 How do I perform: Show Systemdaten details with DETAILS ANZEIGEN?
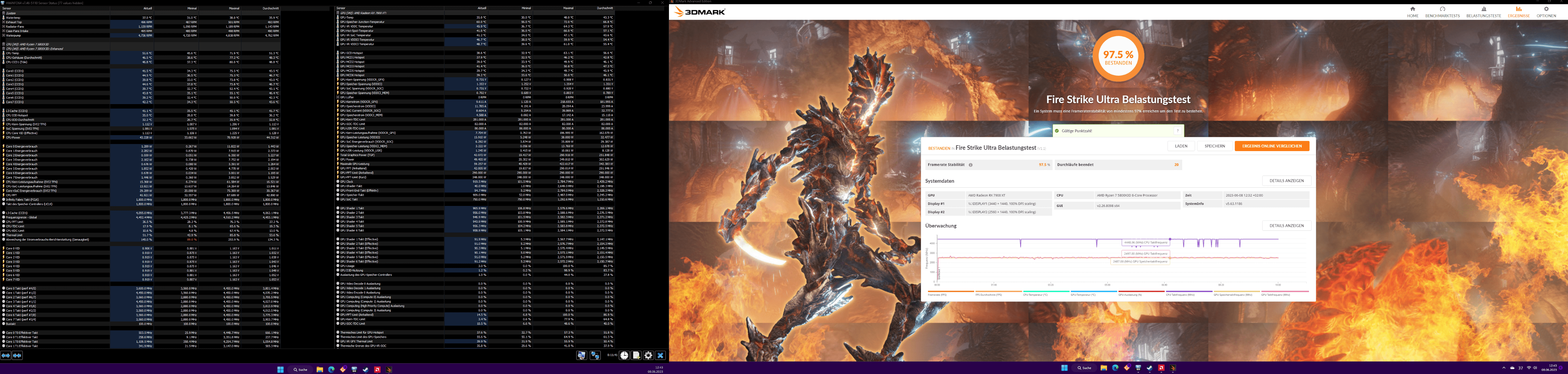1287,180
